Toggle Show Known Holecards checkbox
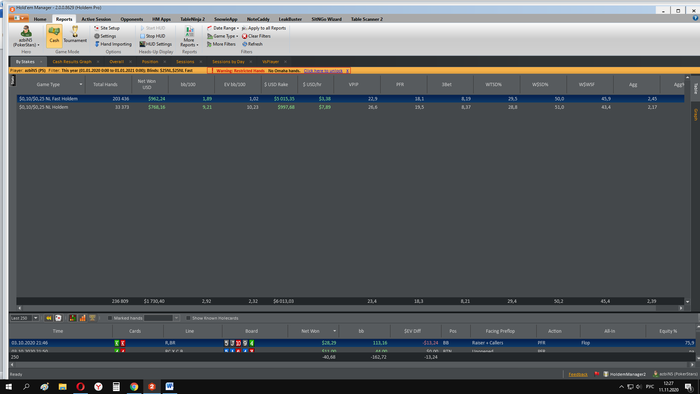700x394 pixels. (188, 318)
